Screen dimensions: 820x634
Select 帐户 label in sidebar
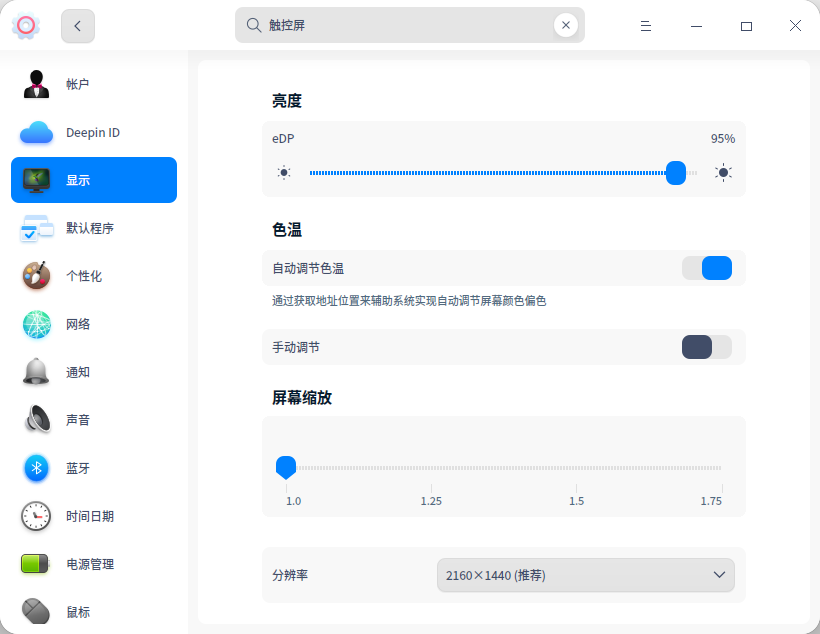coord(77,84)
